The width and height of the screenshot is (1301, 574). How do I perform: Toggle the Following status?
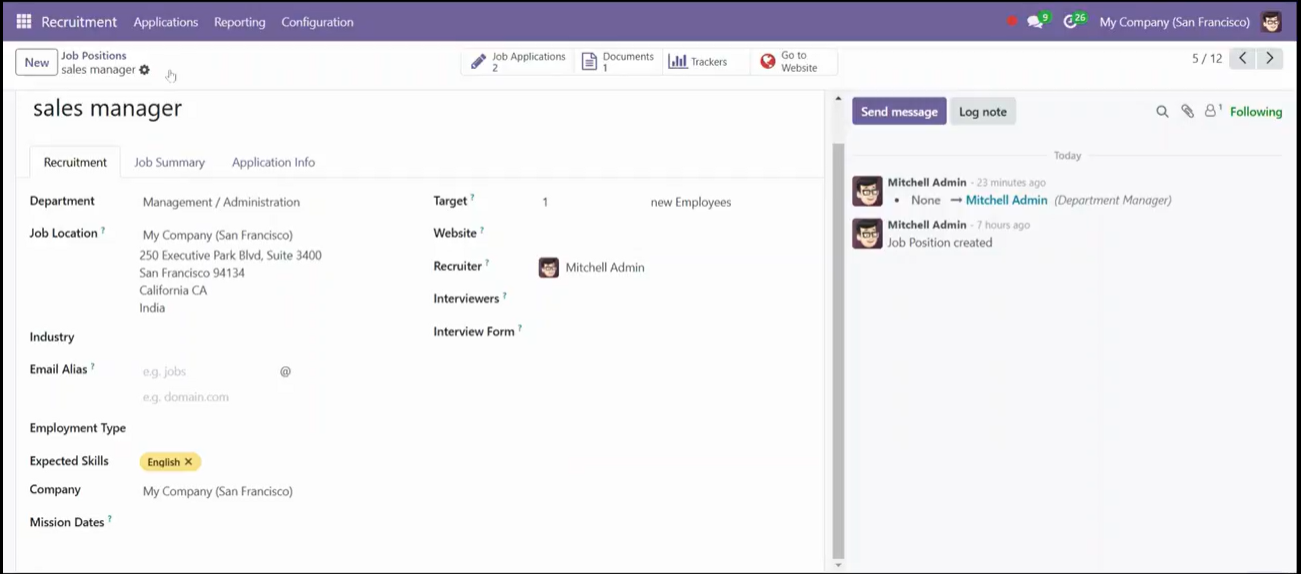[x=1256, y=112]
